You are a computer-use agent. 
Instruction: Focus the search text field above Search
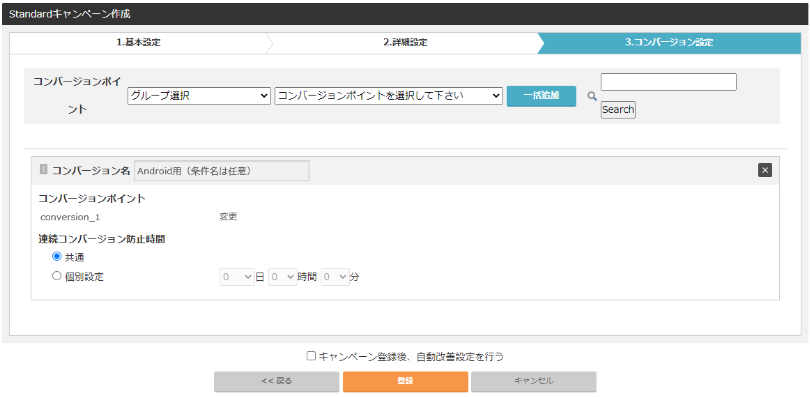coord(668,82)
